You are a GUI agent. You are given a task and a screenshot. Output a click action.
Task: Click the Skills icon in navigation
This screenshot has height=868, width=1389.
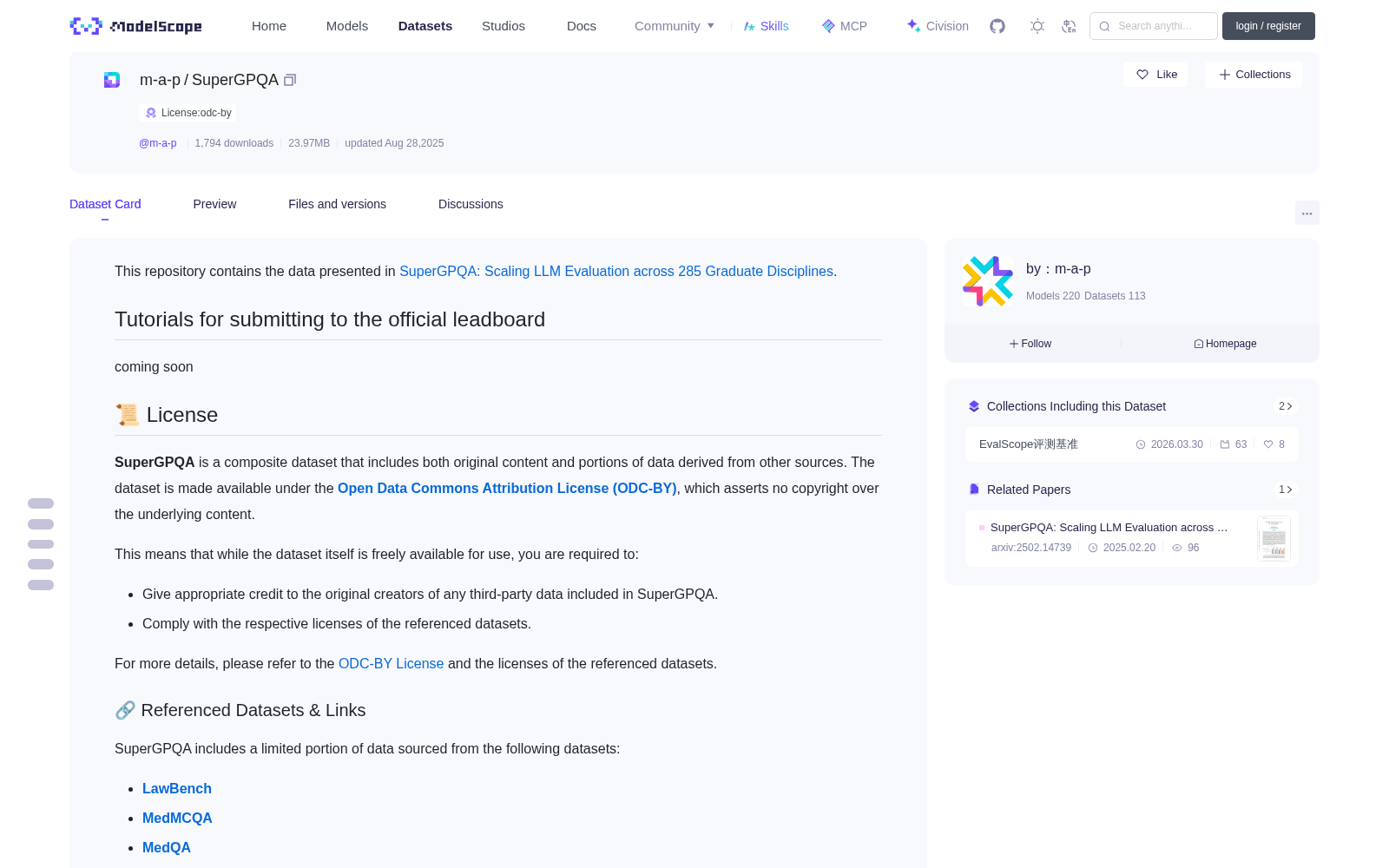[x=749, y=26]
